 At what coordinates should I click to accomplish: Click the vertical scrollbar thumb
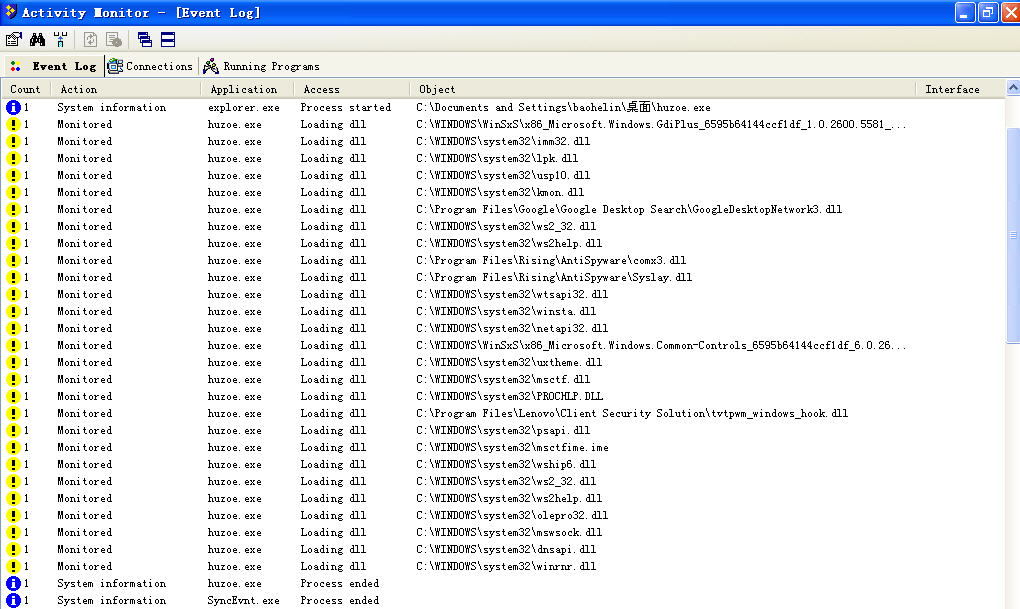click(1013, 235)
